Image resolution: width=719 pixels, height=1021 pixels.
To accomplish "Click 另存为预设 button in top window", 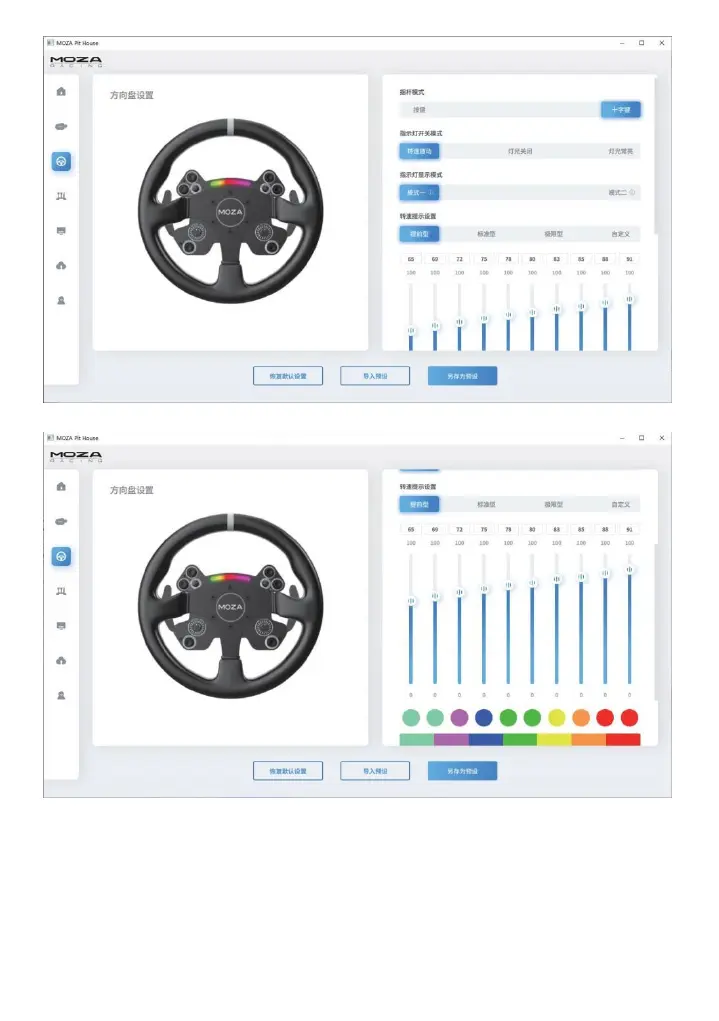I will click(462, 376).
